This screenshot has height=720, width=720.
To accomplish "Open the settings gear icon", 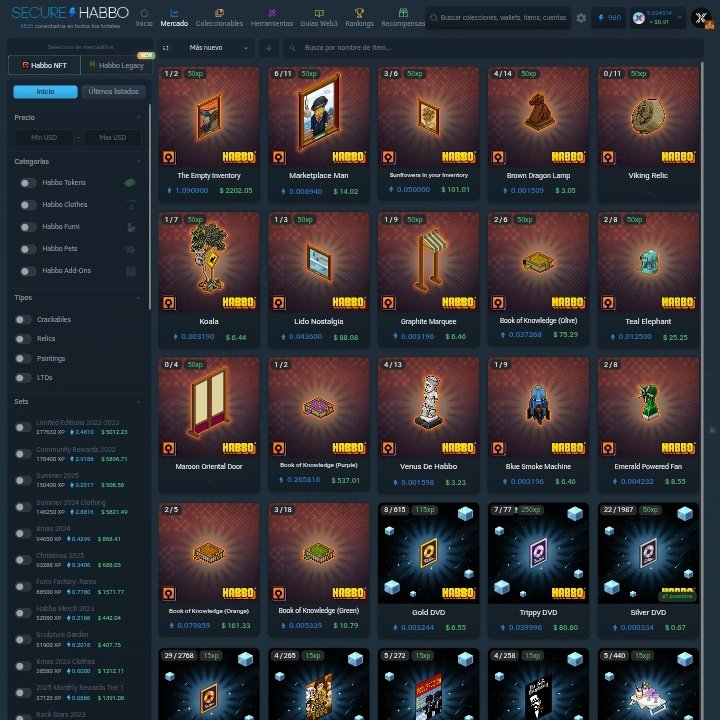I will [581, 18].
